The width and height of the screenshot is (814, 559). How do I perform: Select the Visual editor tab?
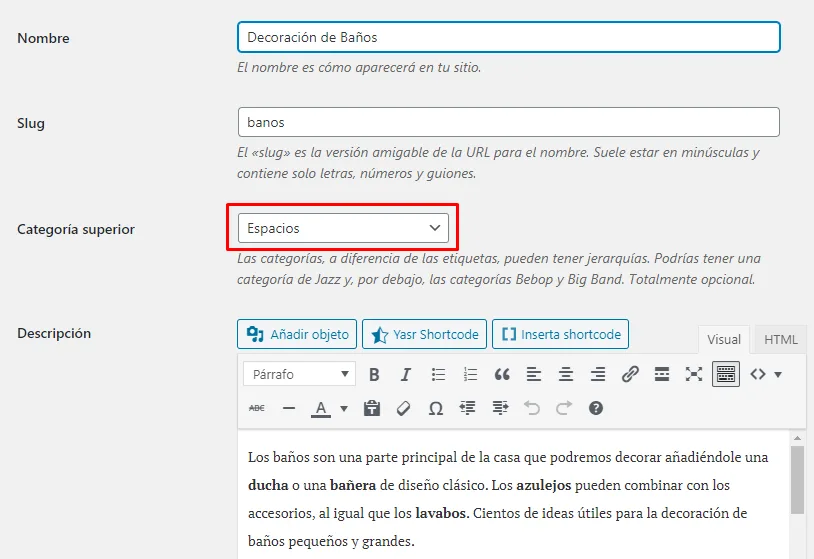[724, 339]
